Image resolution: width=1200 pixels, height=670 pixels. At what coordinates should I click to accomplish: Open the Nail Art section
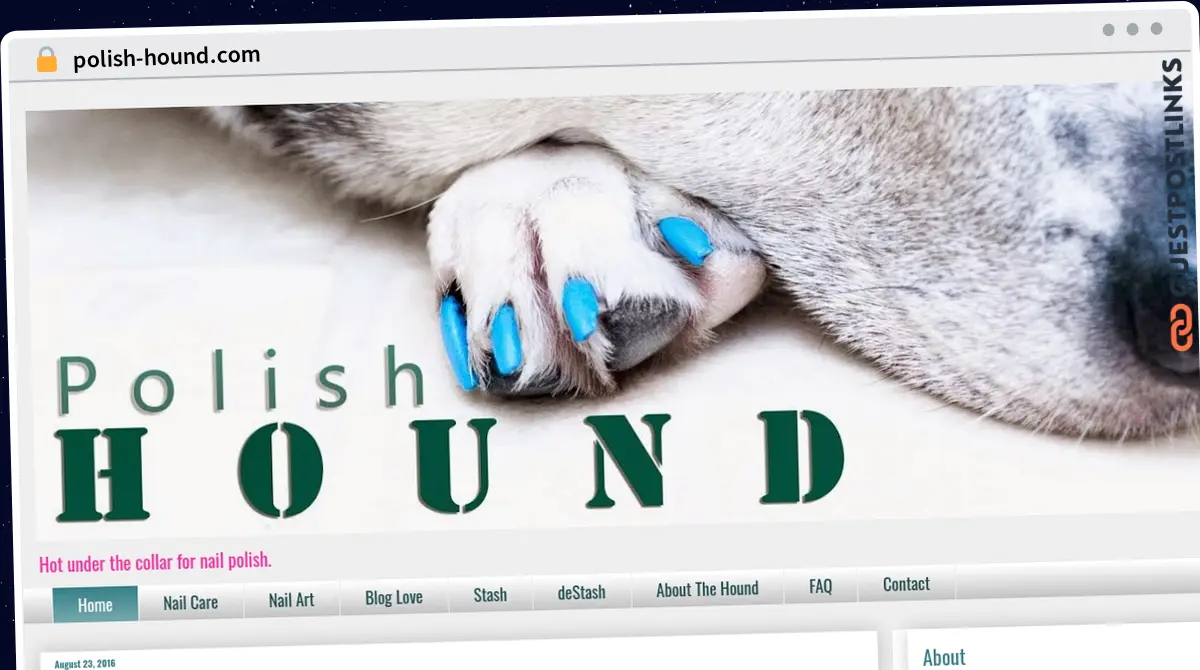291,600
